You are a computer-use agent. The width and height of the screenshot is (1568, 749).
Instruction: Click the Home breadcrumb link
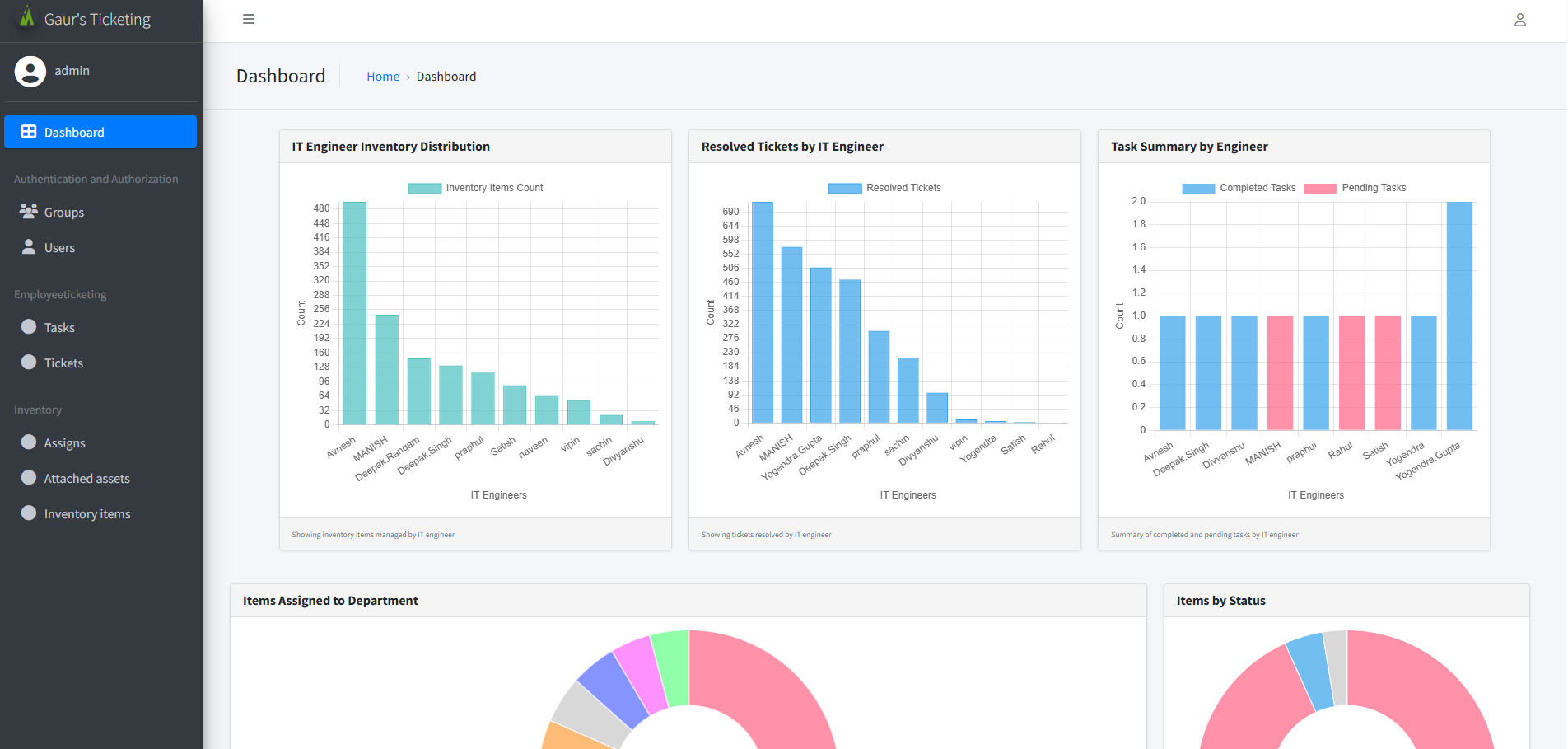coord(383,77)
